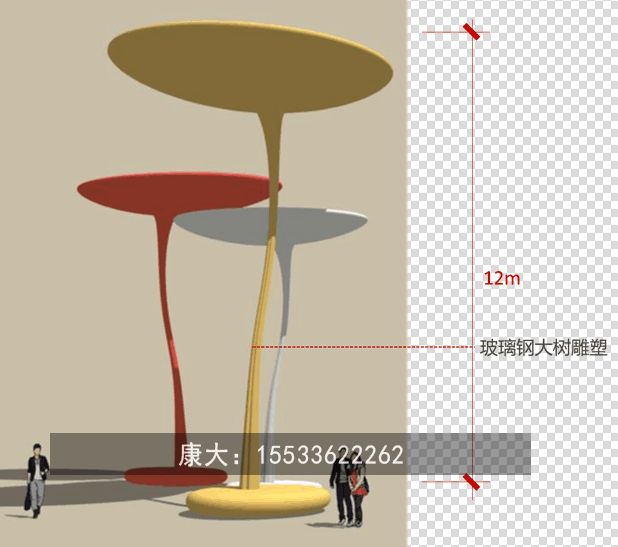Click the bottom red dimension tick

(x=472, y=483)
